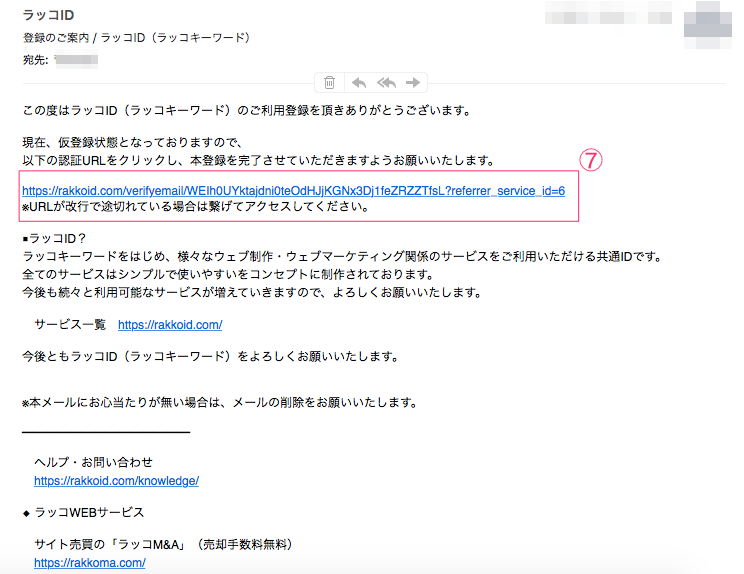
Task: Click the ■ラッコID？ heading text
Action: click(x=54, y=238)
